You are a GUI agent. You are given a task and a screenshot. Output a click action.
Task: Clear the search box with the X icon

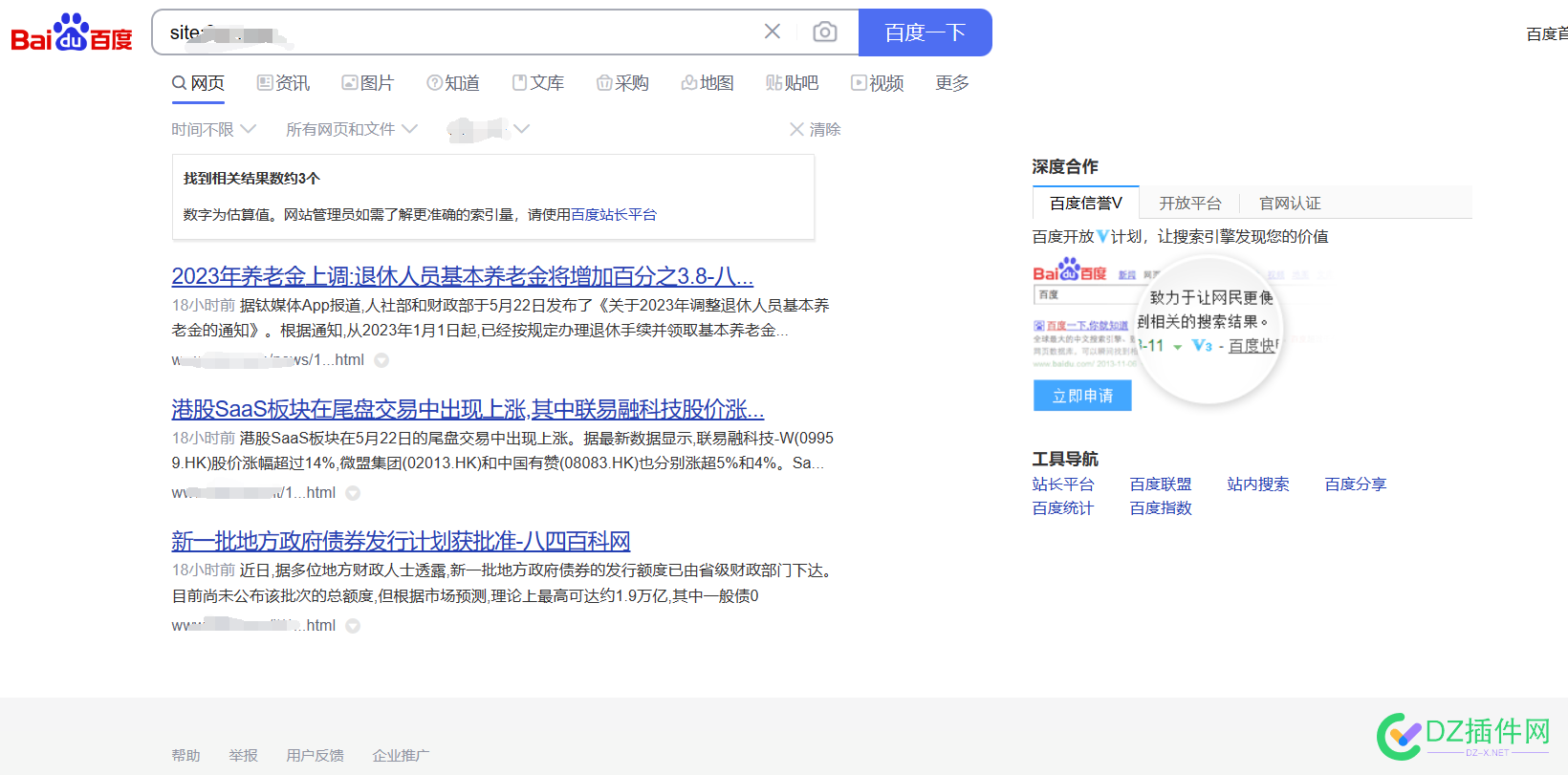tap(773, 32)
